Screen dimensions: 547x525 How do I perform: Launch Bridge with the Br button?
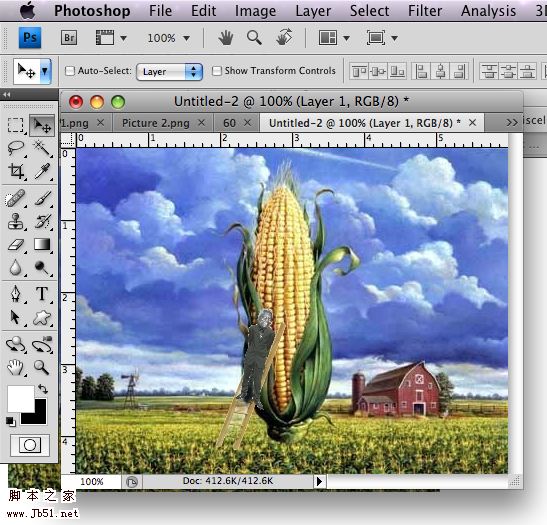(x=69, y=37)
